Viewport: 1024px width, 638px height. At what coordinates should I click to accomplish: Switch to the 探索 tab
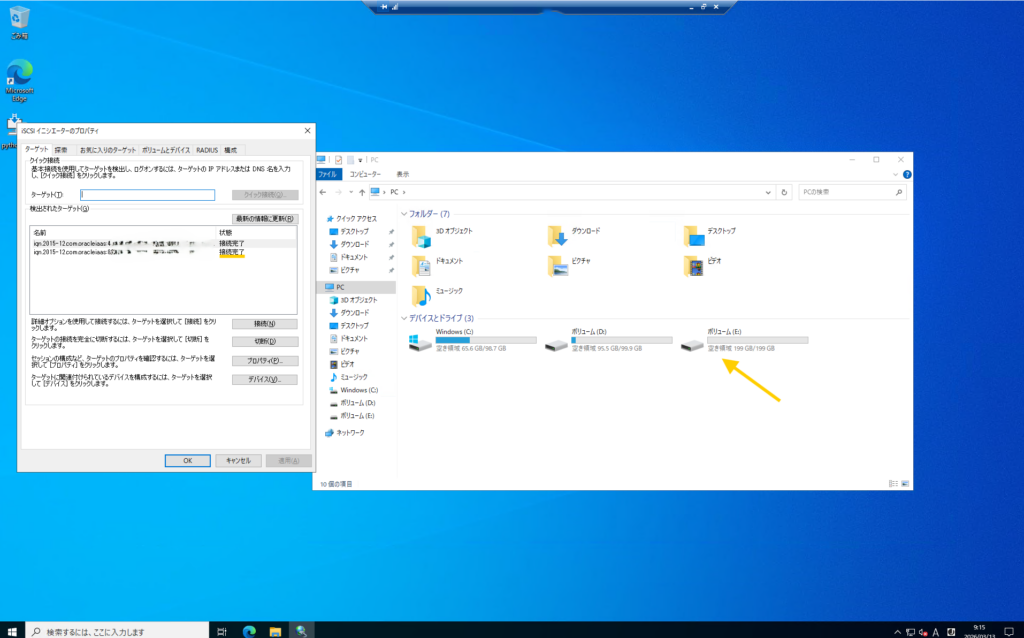coord(62,149)
